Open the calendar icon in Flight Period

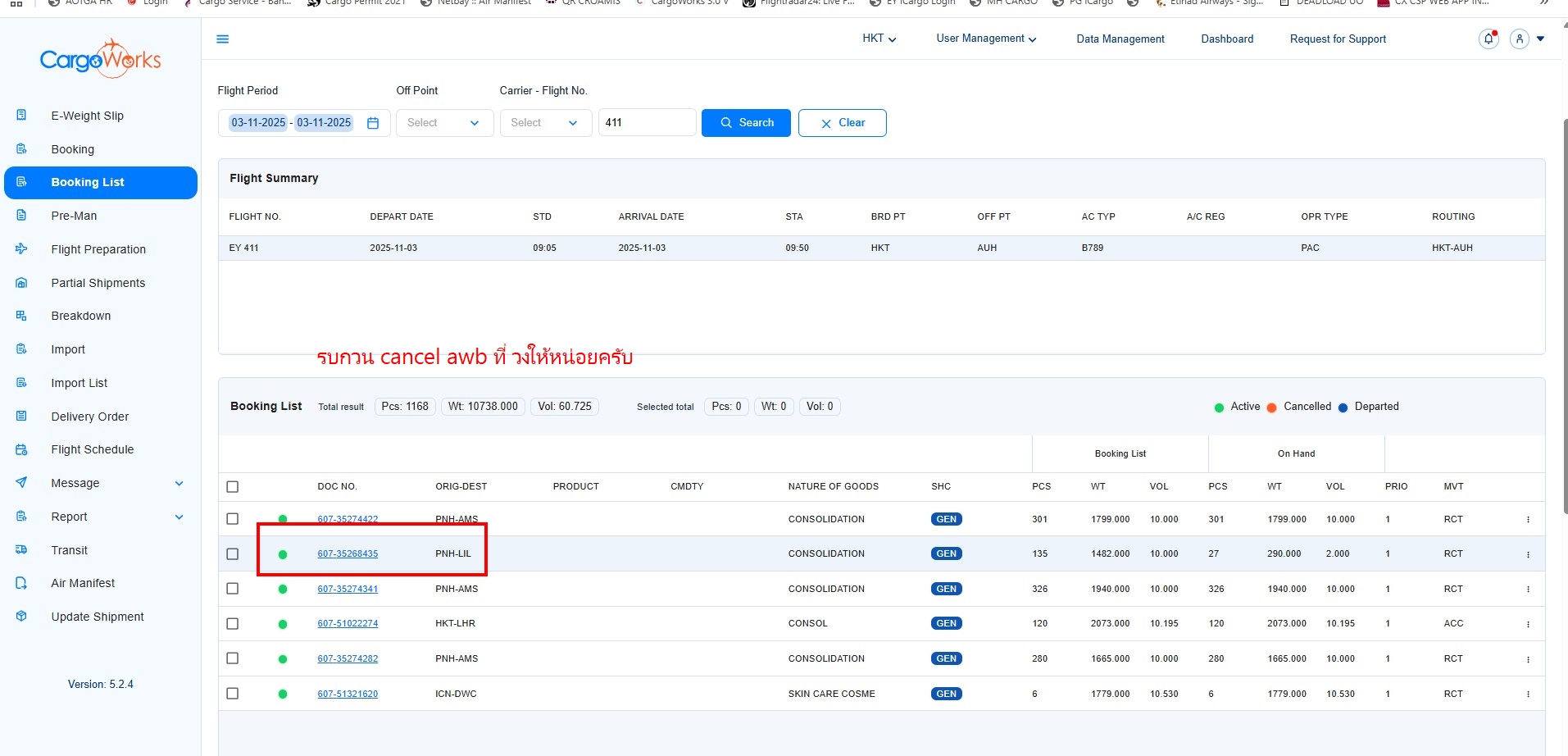coord(373,123)
